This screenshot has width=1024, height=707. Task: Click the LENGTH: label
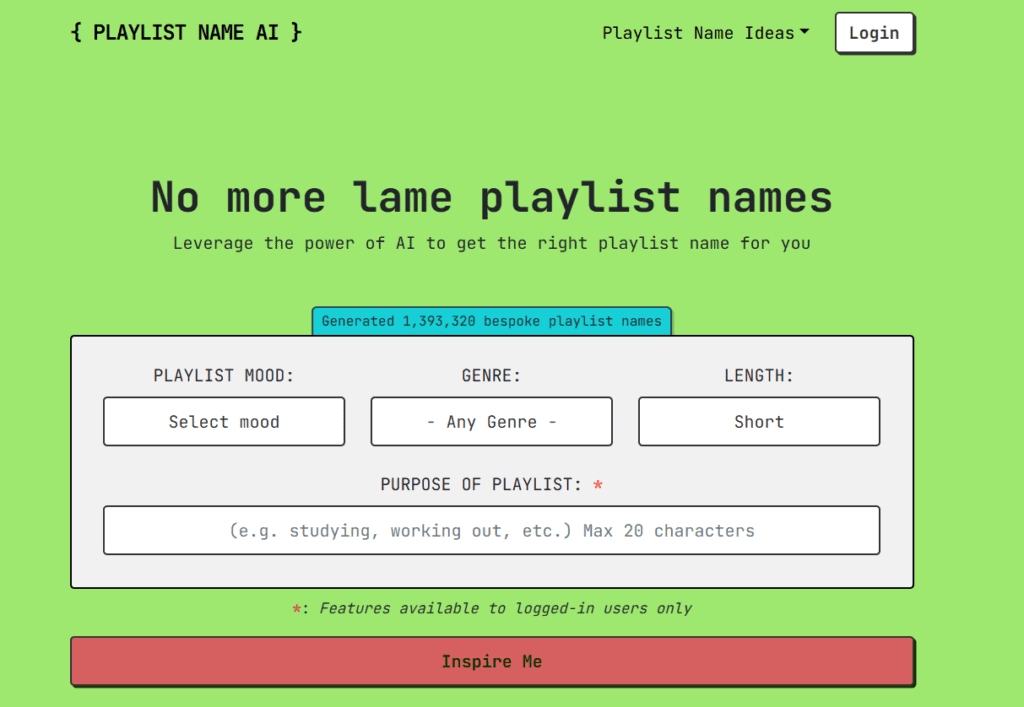tap(759, 375)
